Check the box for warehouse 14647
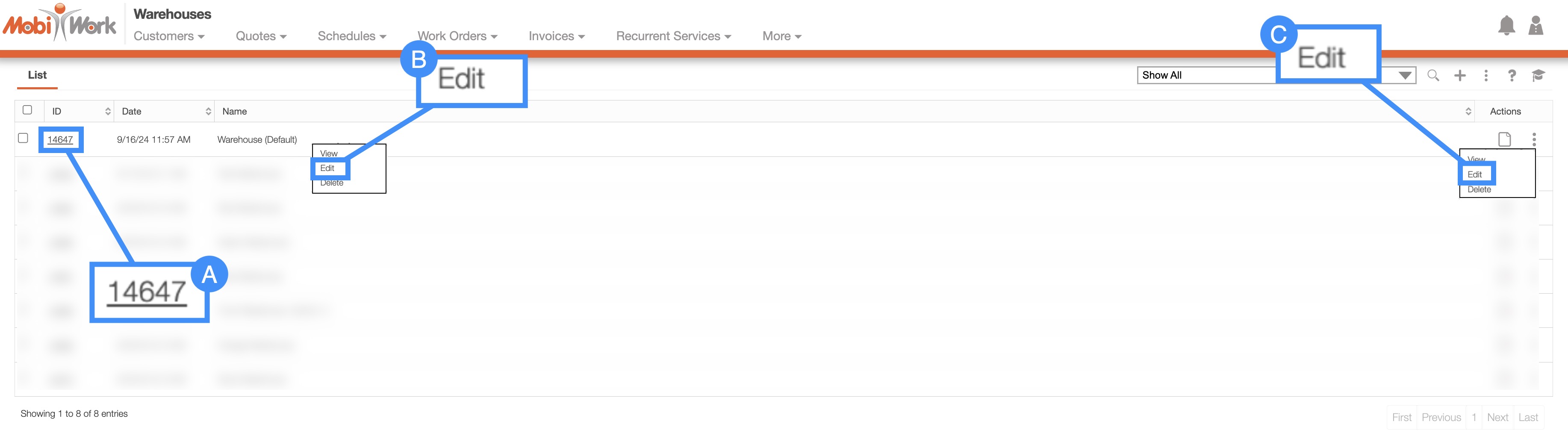This screenshot has height=436, width=1568. click(x=23, y=138)
